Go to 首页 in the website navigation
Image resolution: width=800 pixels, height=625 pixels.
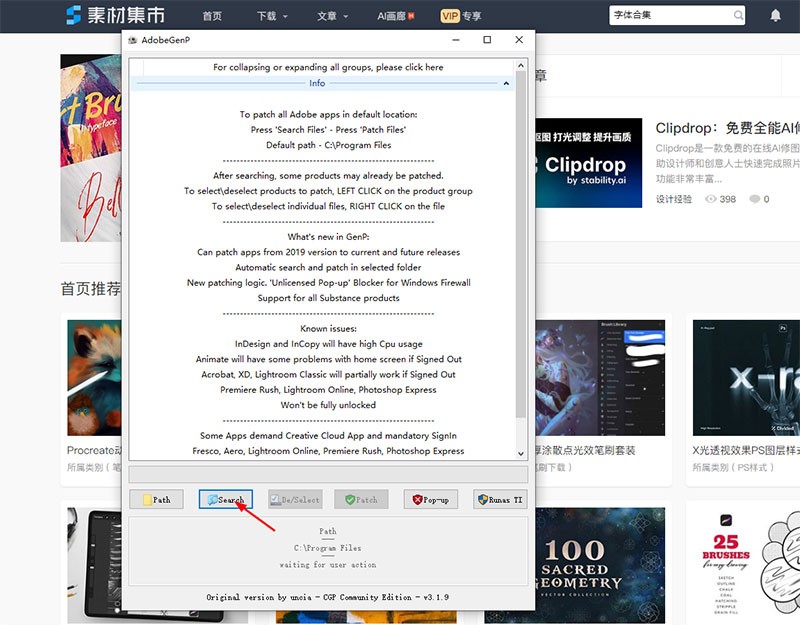(212, 16)
